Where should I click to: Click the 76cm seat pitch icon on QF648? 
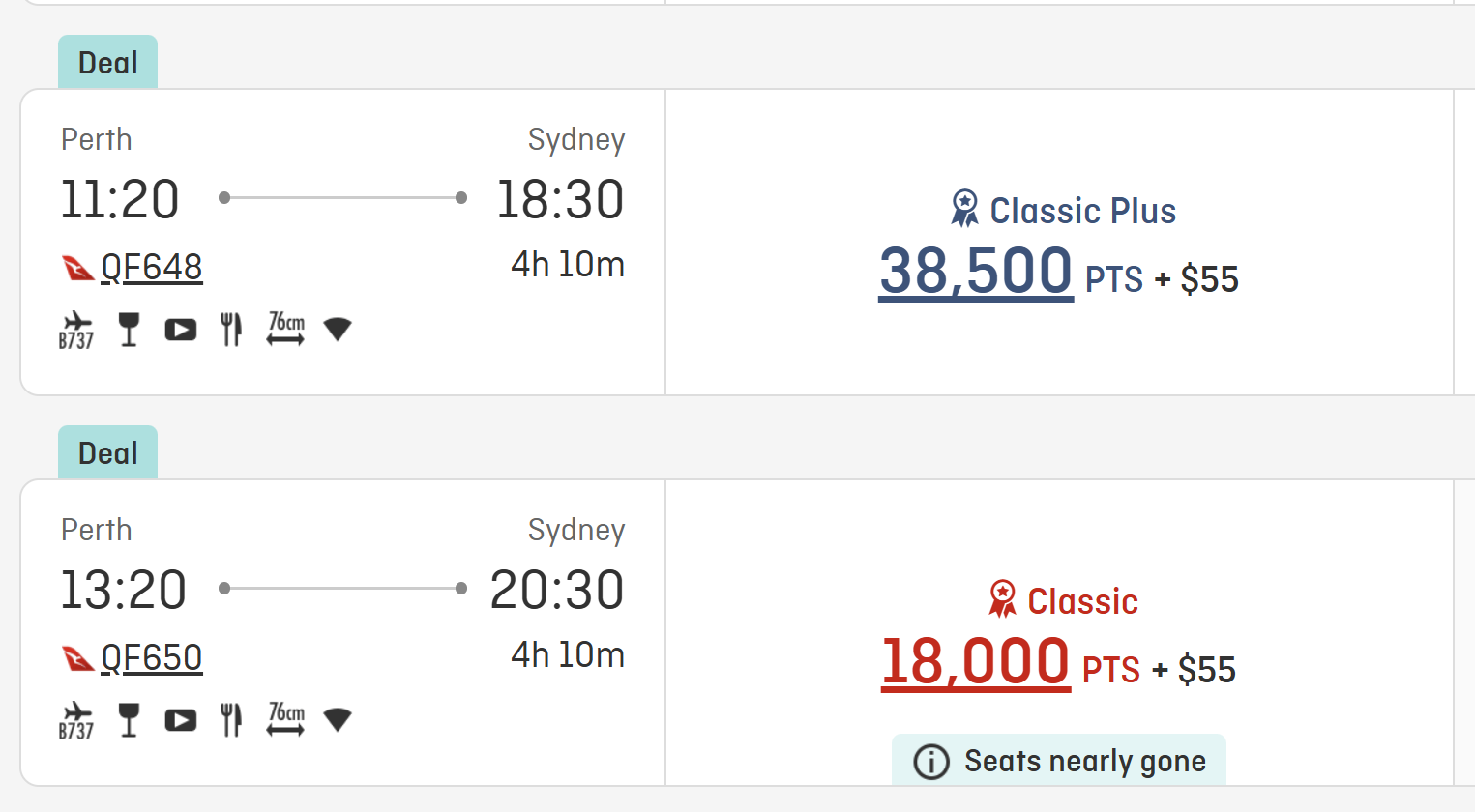click(286, 329)
